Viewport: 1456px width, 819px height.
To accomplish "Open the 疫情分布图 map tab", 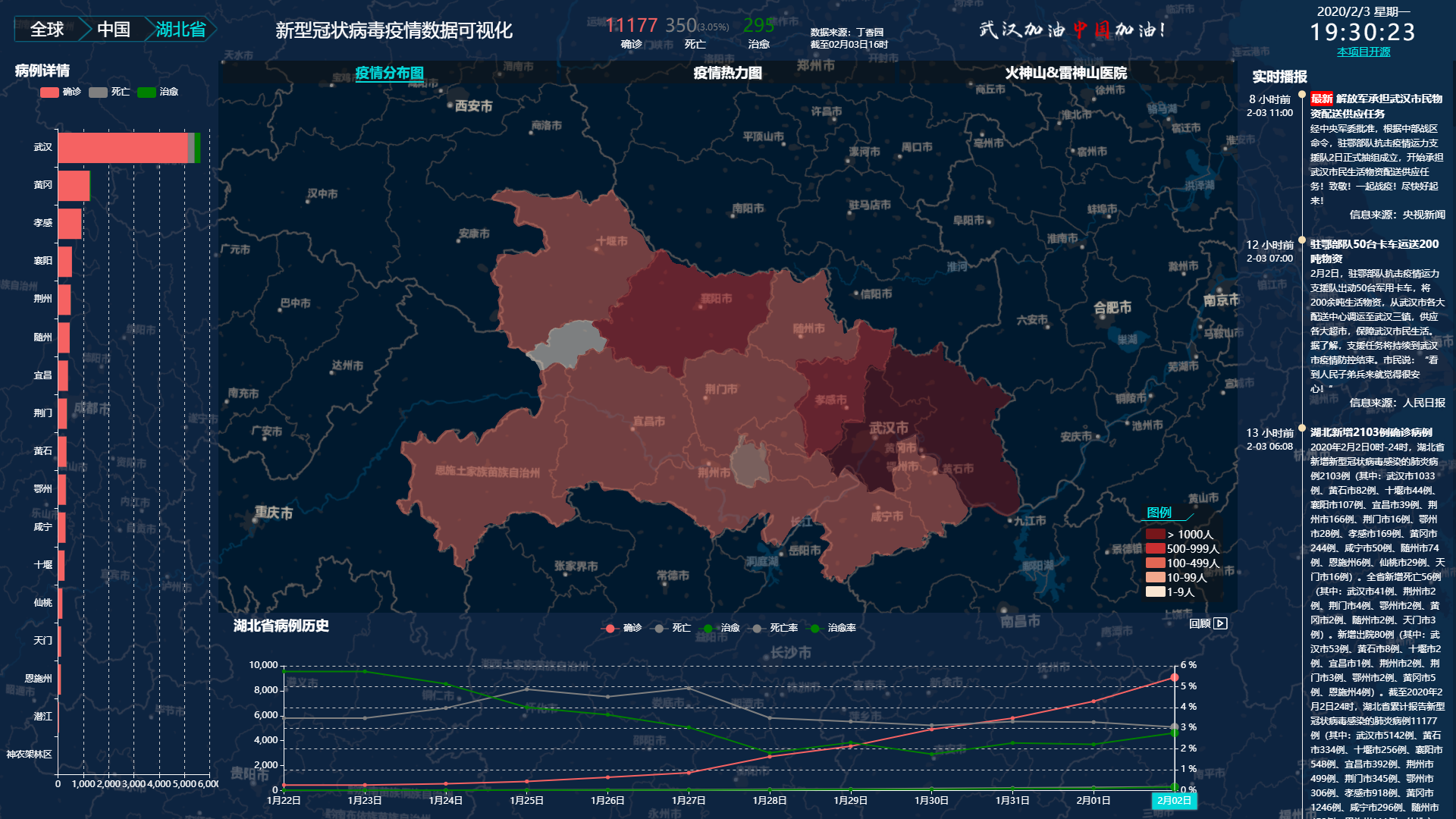I will coord(389,73).
